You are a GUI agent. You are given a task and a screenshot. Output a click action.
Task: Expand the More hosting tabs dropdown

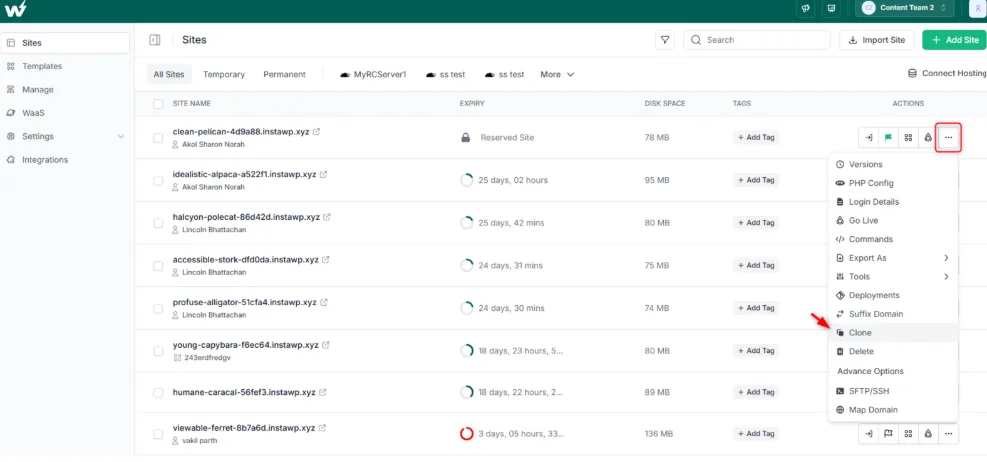coord(557,74)
